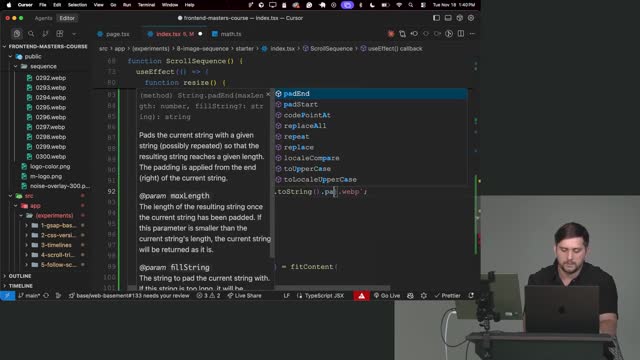Open the Terminal menu in menu bar
The width and height of the screenshot is (640, 360).
[146, 5]
